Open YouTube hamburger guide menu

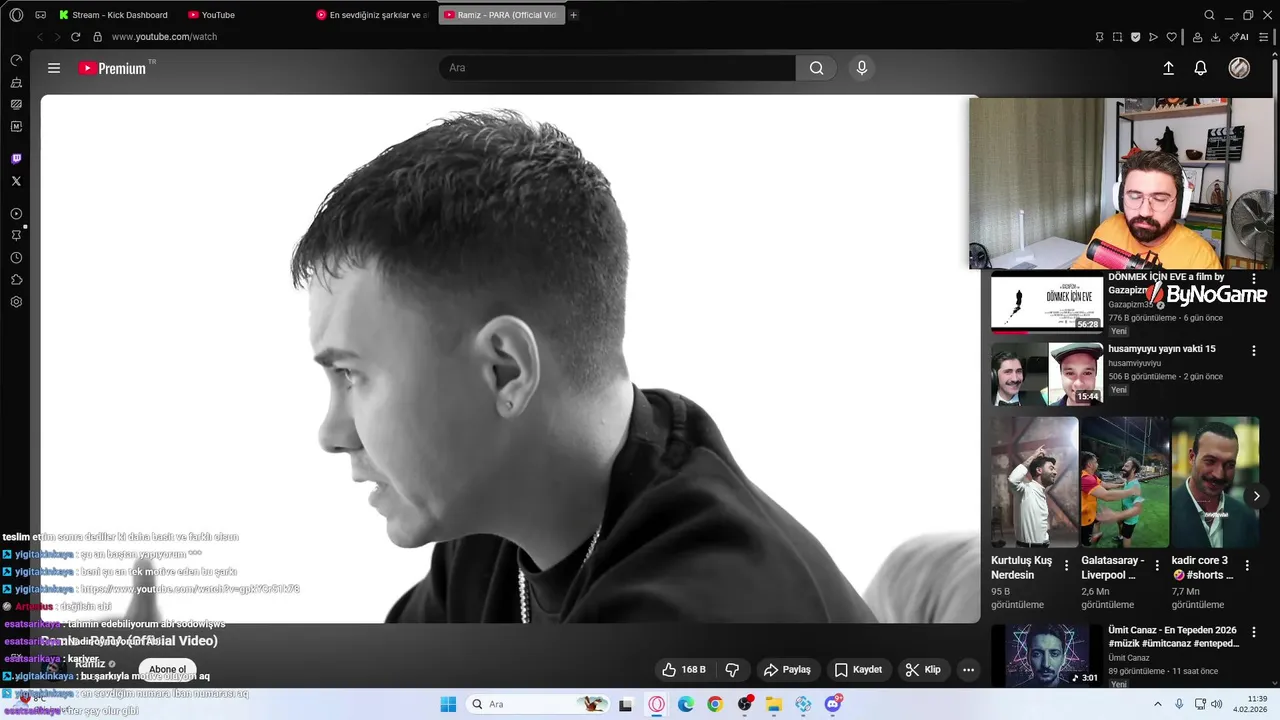pos(54,68)
